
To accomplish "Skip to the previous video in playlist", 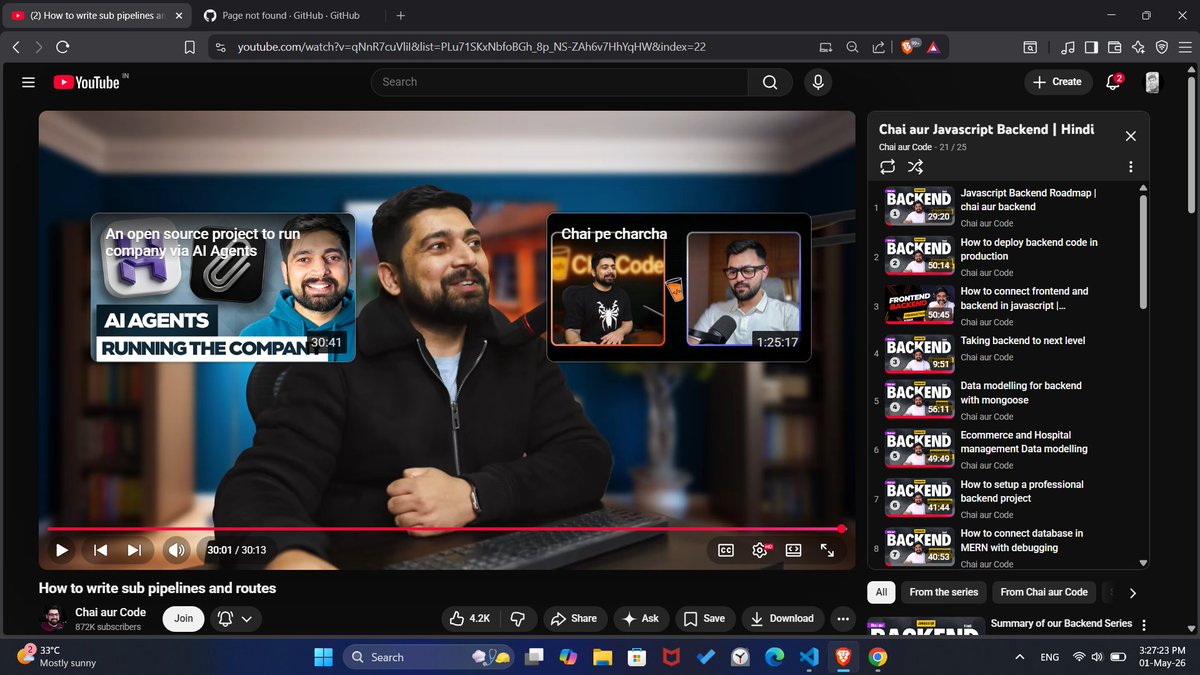I will (101, 549).
